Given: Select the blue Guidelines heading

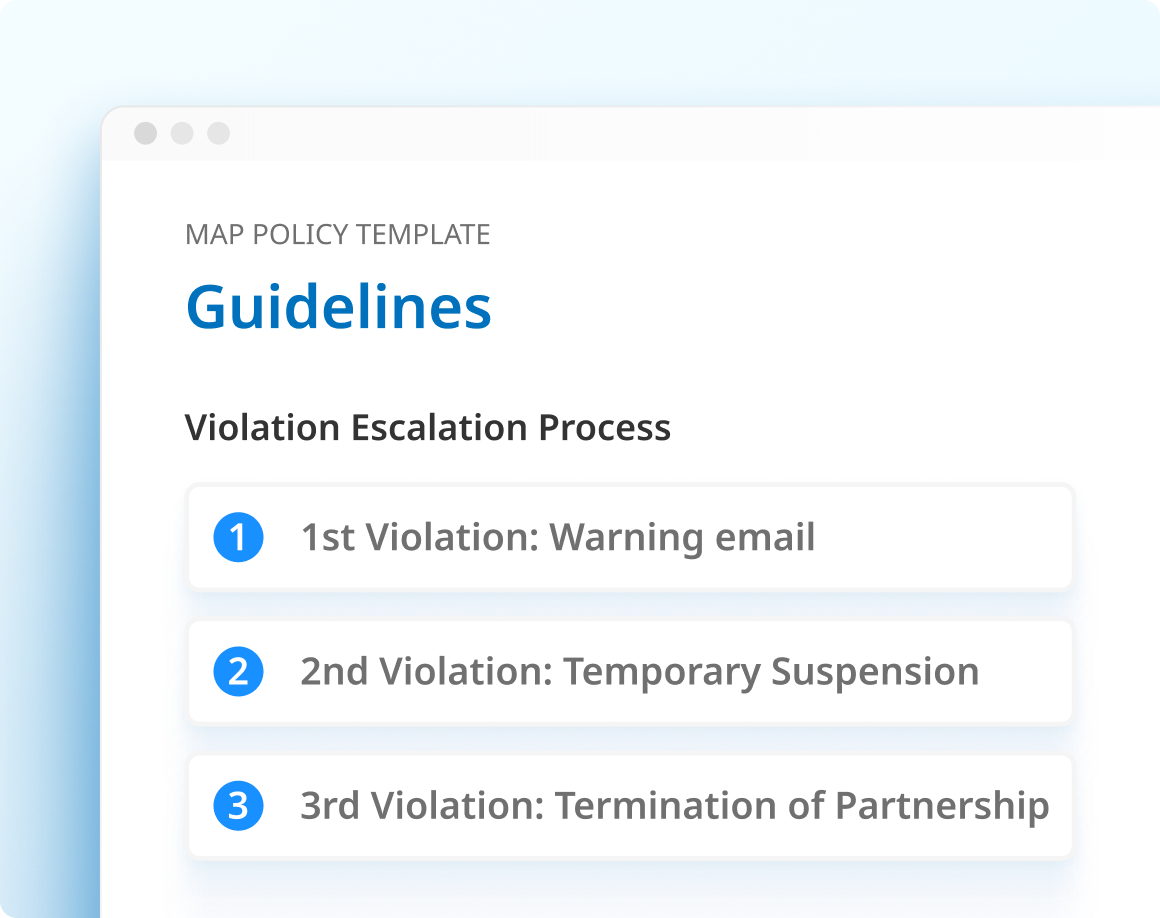Looking at the screenshot, I should click(x=338, y=307).
